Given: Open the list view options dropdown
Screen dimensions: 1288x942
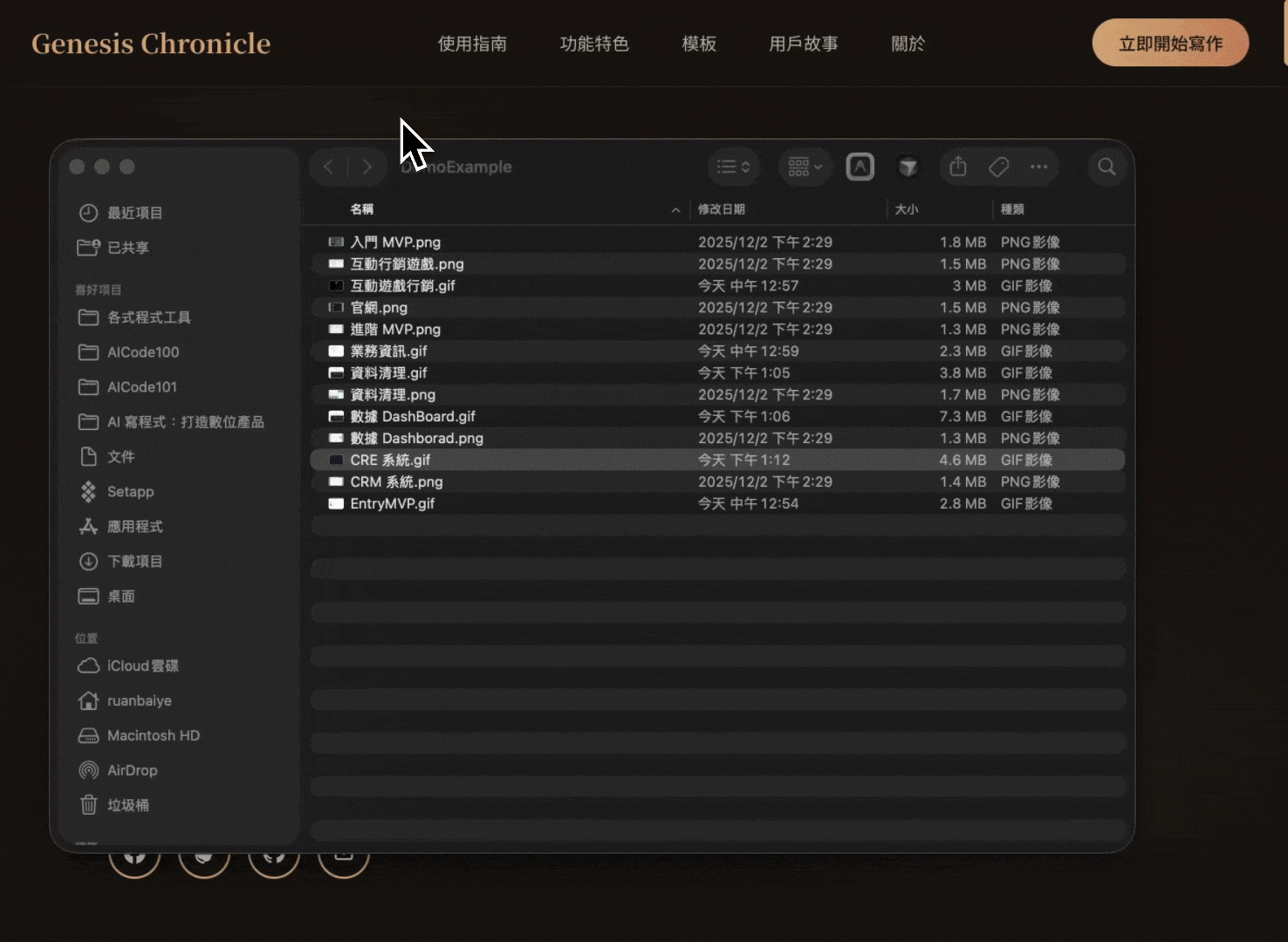Looking at the screenshot, I should pyautogui.click(x=733, y=167).
